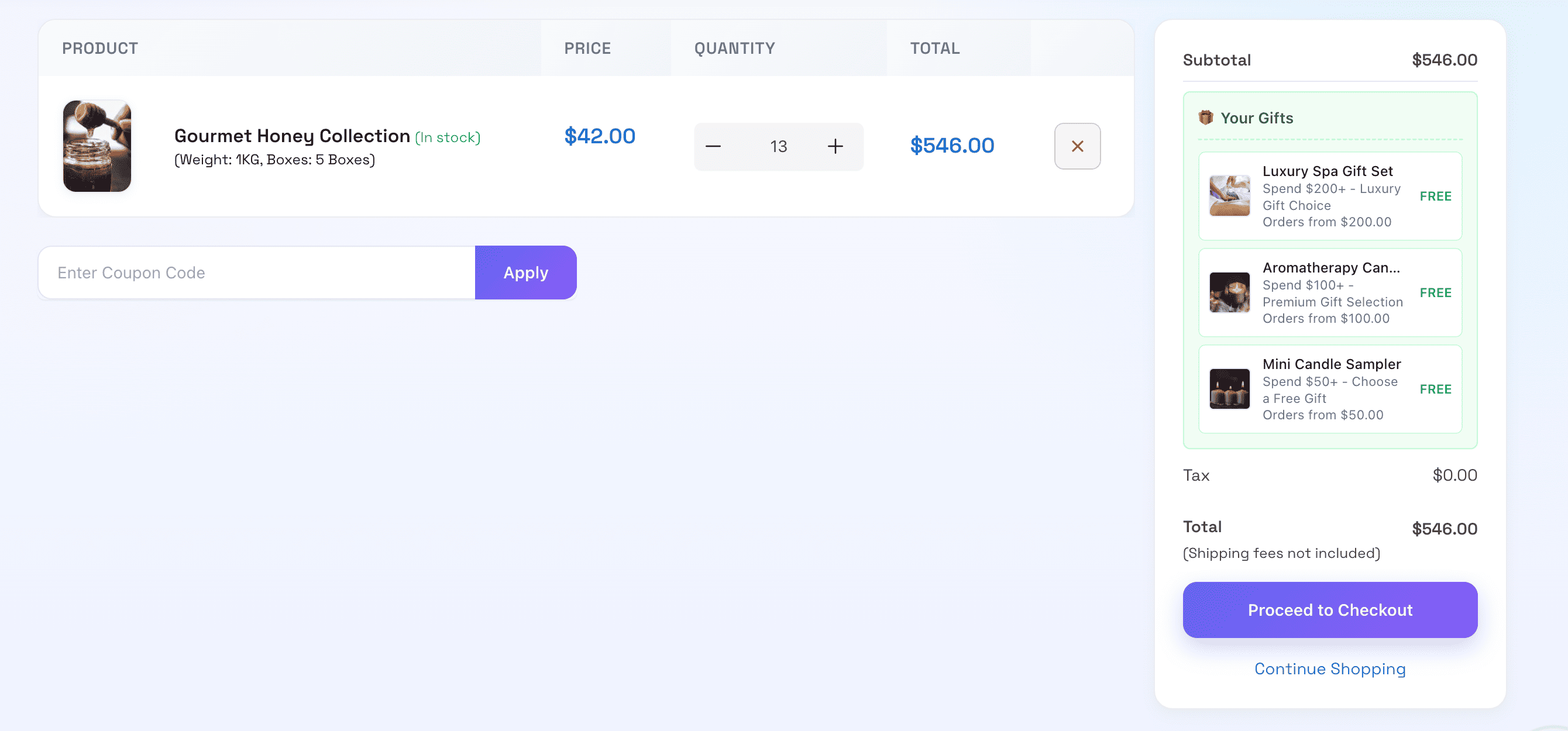Click the Aromatherapy Candle gift thumbnail
The width and height of the screenshot is (1568, 731).
[x=1229, y=293]
